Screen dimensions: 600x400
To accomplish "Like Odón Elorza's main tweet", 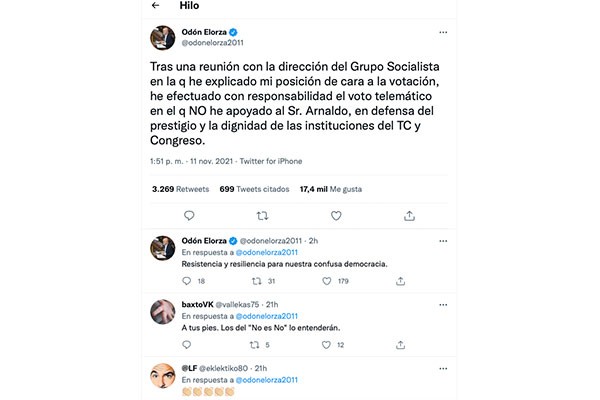I will pyautogui.click(x=336, y=214).
